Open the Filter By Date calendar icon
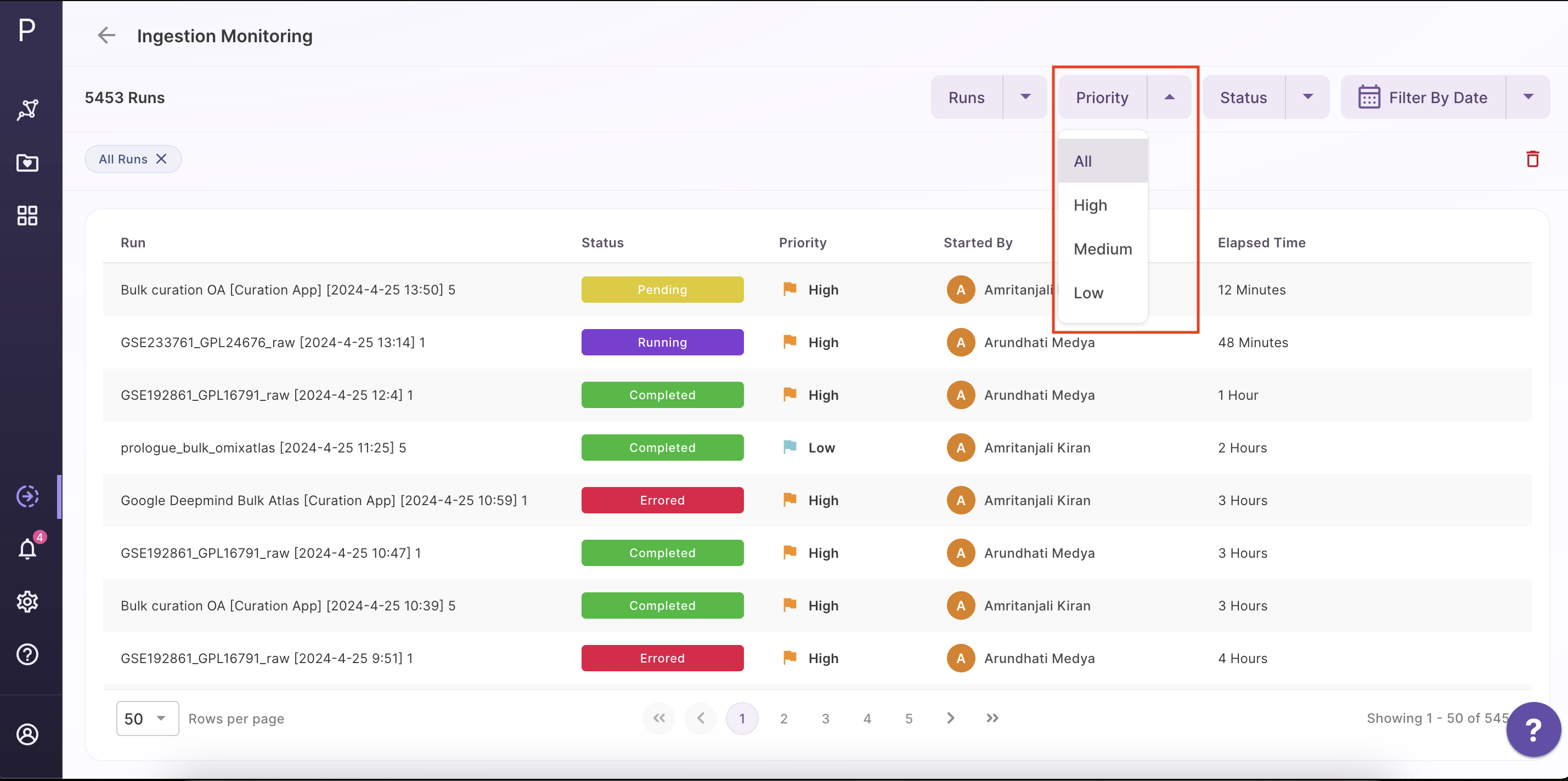1568x781 pixels. click(x=1370, y=97)
